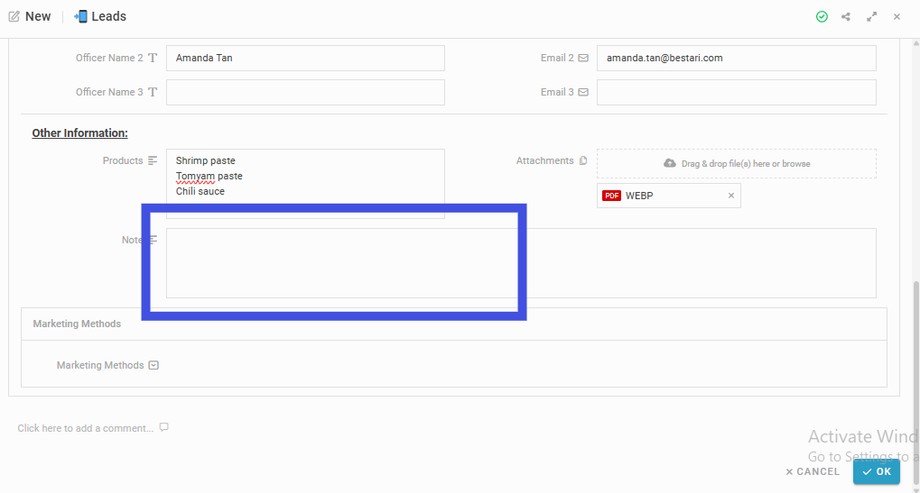Click the empty Officer Name 3 field
920x493 pixels.
pyautogui.click(x=305, y=92)
